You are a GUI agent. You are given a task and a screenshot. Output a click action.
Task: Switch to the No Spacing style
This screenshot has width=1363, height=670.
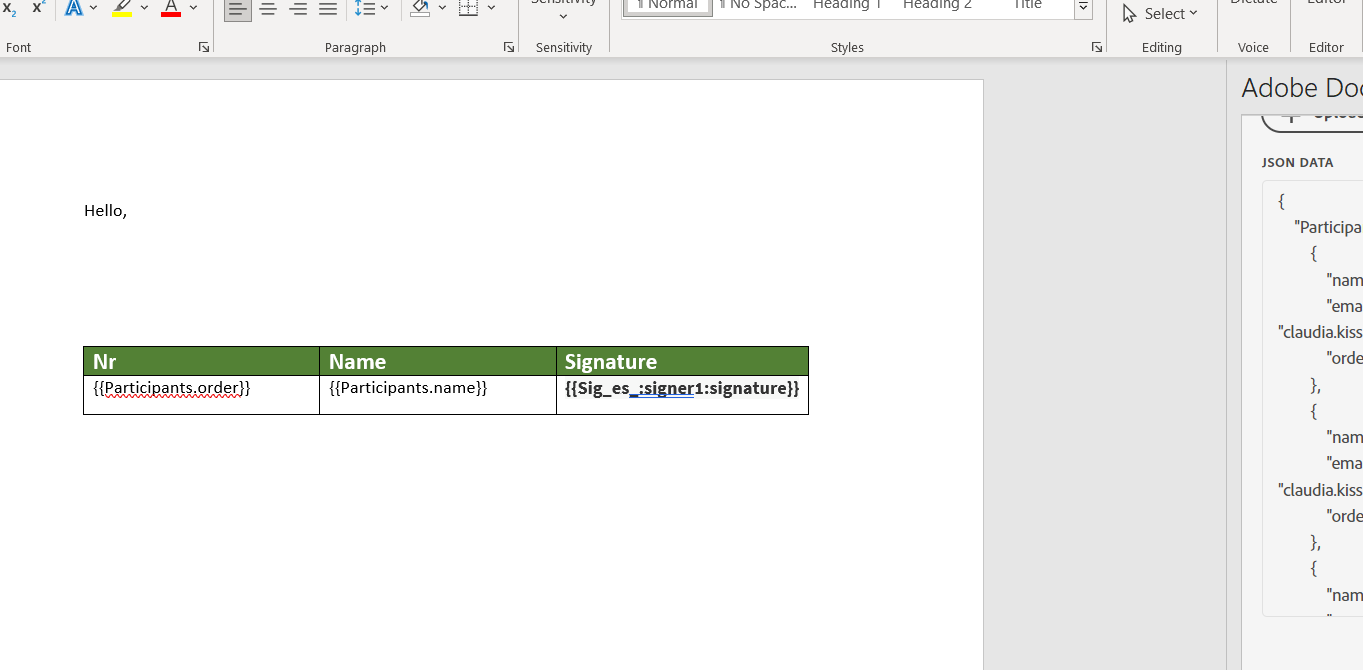(x=757, y=6)
